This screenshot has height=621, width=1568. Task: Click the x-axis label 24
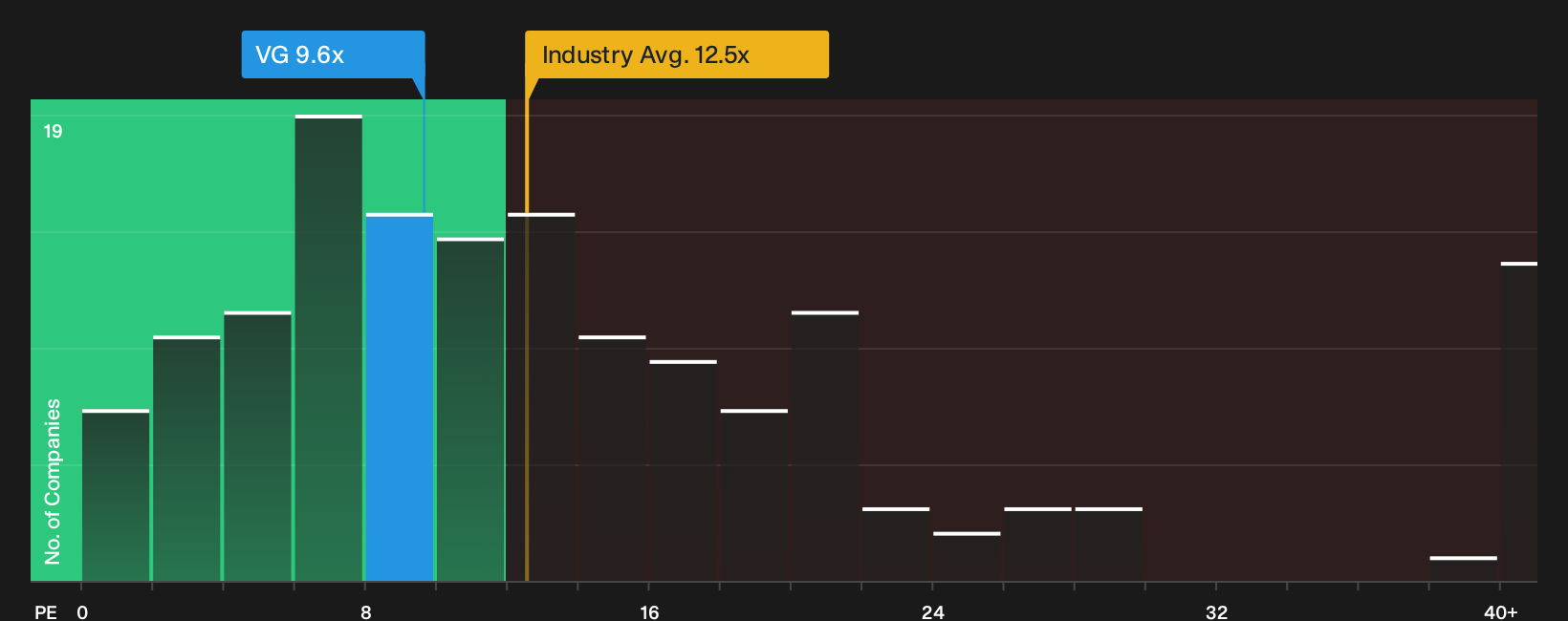click(933, 611)
